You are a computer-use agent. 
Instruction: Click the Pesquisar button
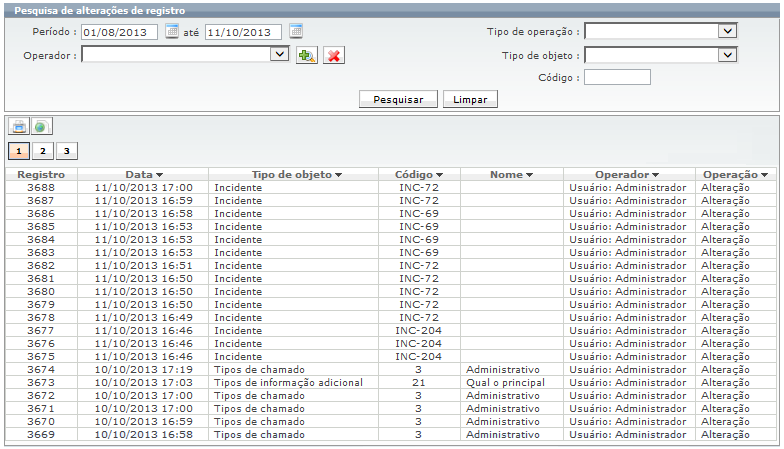point(398,99)
